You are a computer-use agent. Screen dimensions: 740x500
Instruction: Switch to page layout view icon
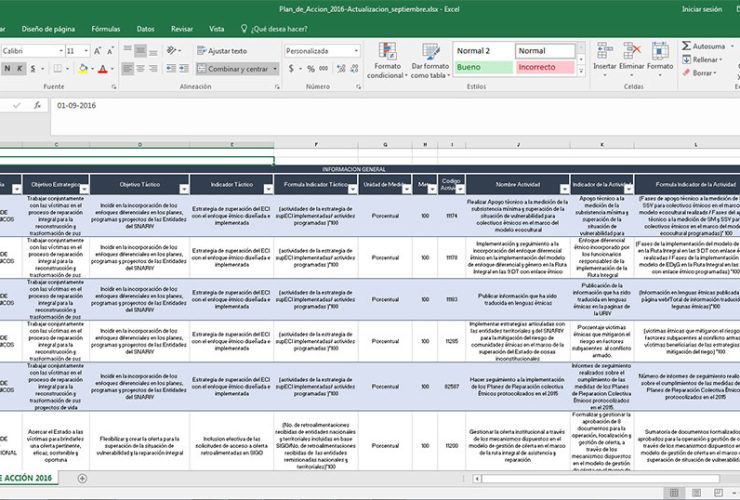[696, 493]
